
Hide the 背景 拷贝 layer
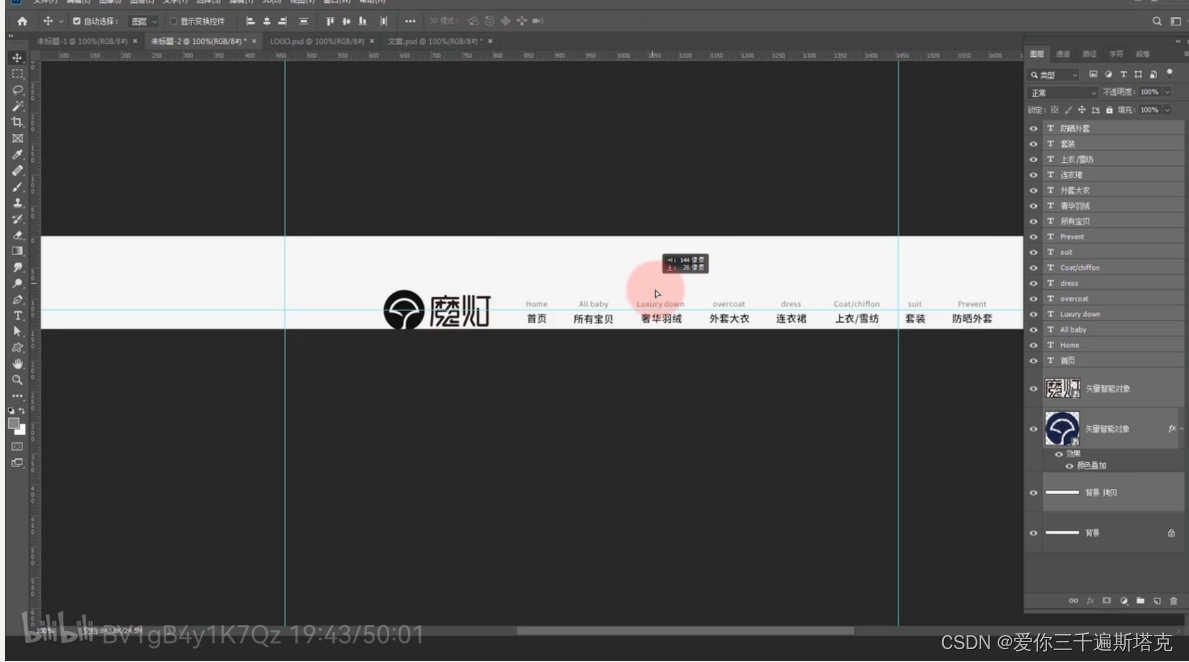(x=1033, y=493)
